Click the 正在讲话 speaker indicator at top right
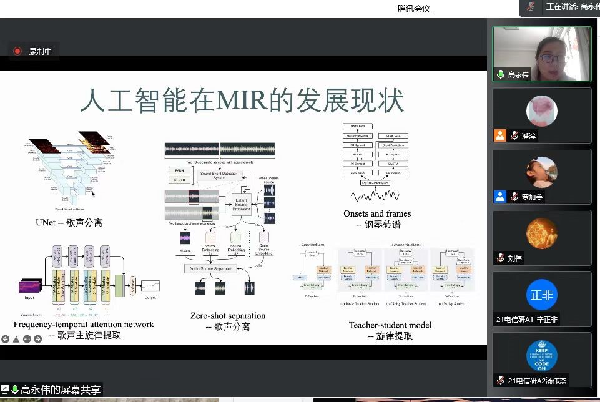This screenshot has height=402, width=600. point(562,7)
